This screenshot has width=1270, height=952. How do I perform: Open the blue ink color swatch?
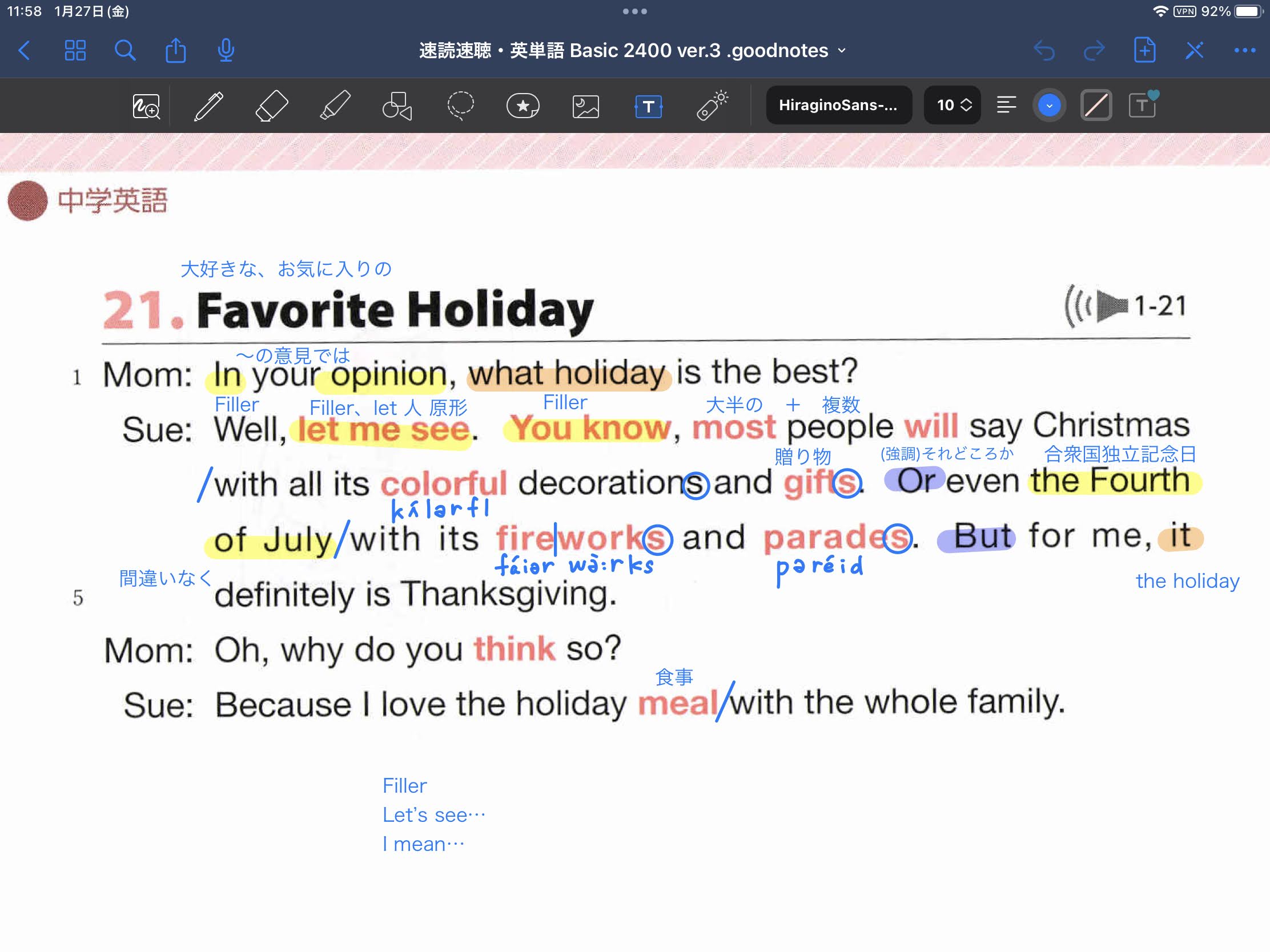[x=1050, y=105]
